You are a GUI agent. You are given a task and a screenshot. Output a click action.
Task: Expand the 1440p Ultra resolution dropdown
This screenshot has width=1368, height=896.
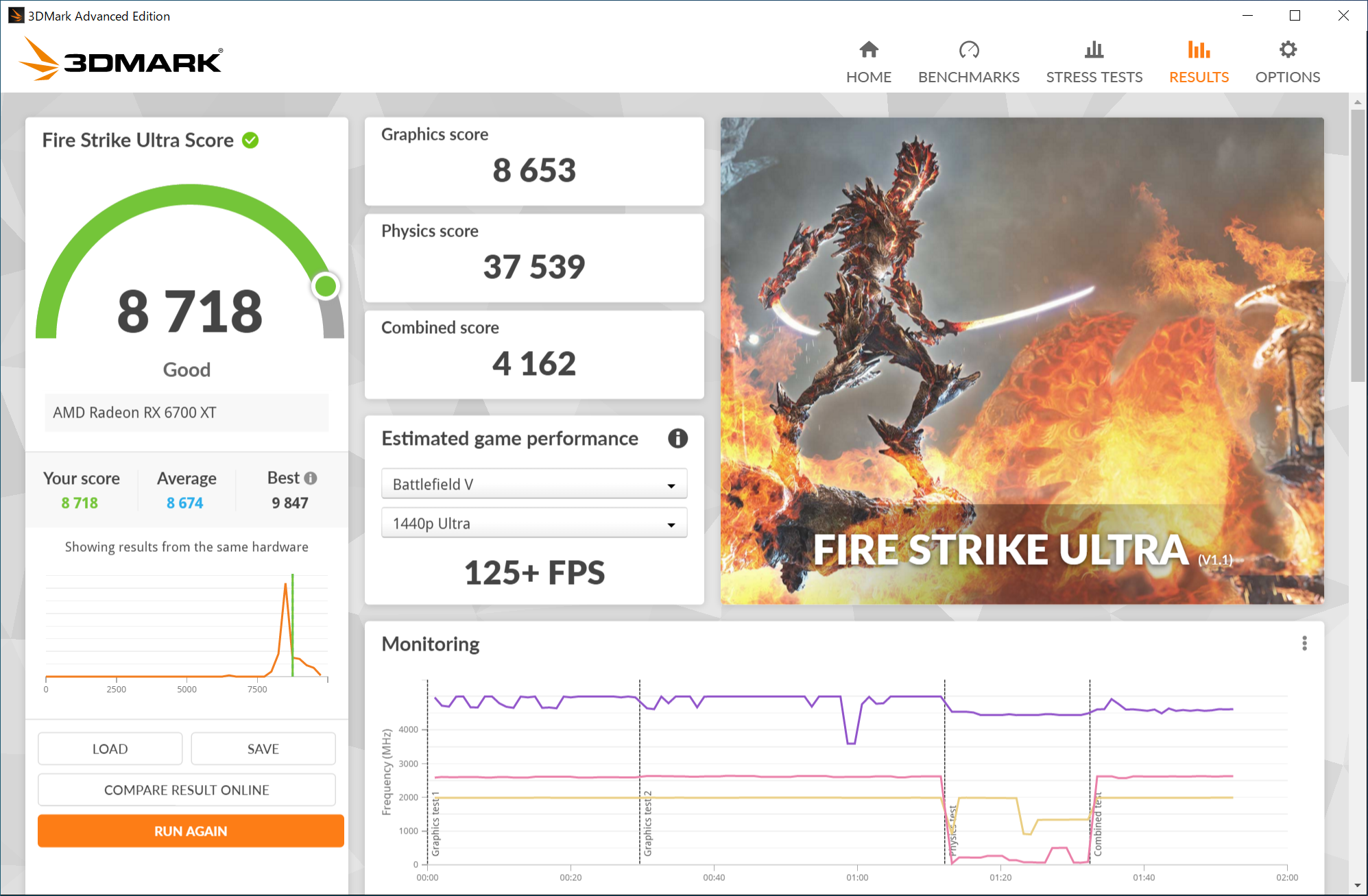tap(533, 523)
